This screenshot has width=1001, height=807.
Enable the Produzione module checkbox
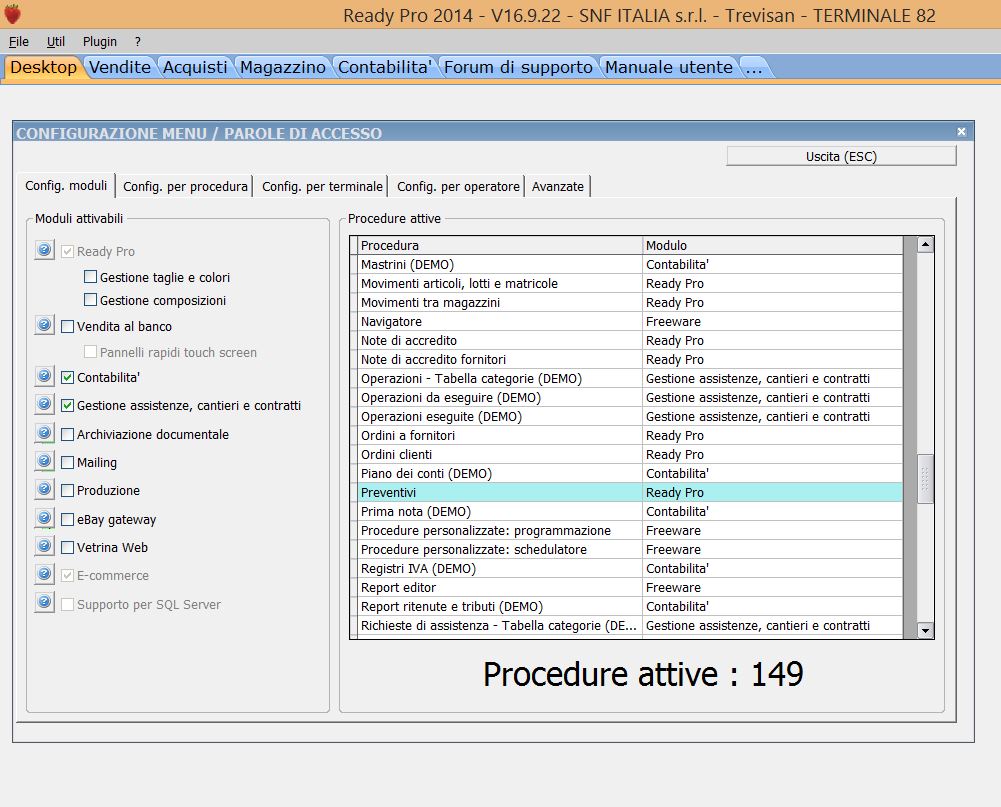point(68,490)
